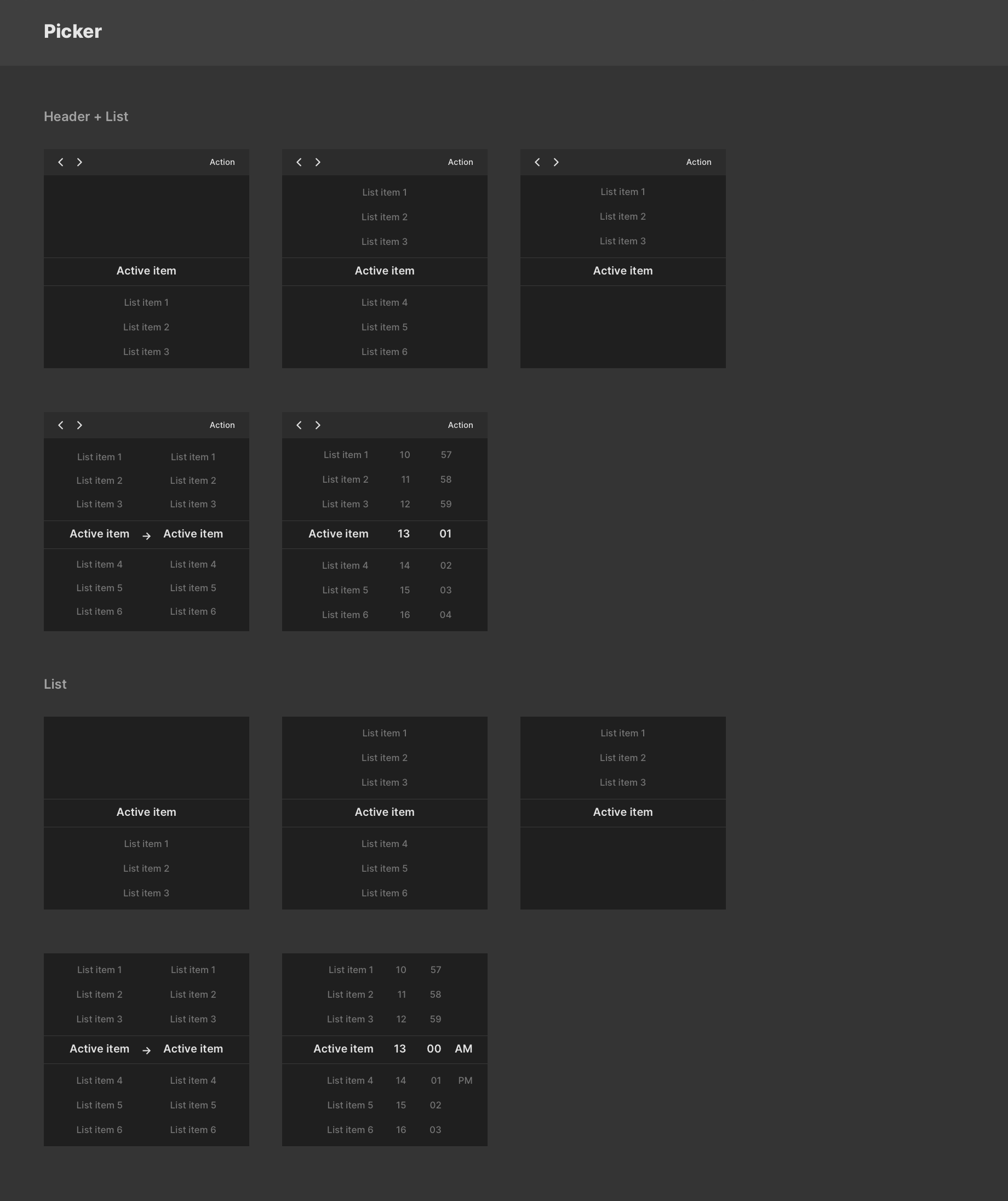Click back chevron in two-column header picker
Viewport: 1008px width, 1201px height.
coord(61,425)
